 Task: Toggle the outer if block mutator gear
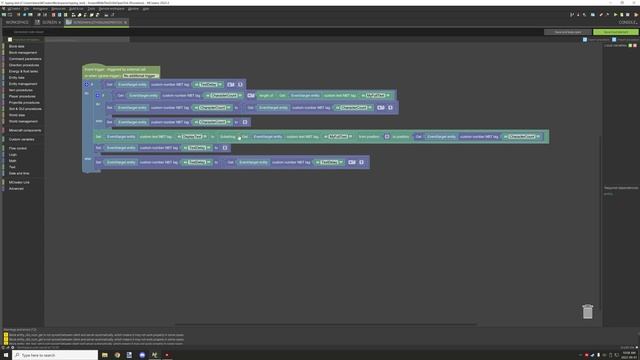[x=87, y=84]
